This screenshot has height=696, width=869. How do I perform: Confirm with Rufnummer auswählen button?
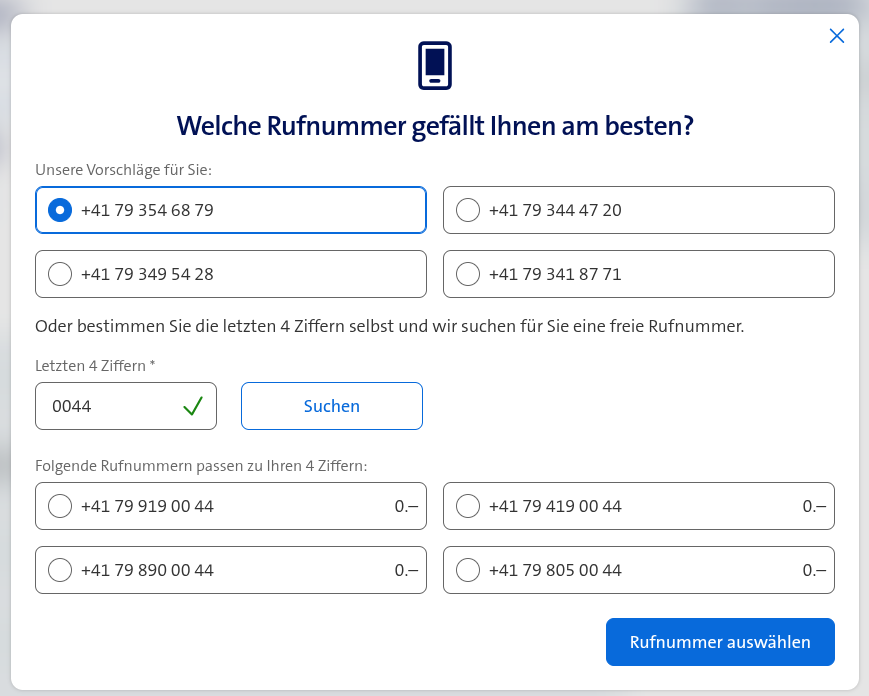click(720, 642)
